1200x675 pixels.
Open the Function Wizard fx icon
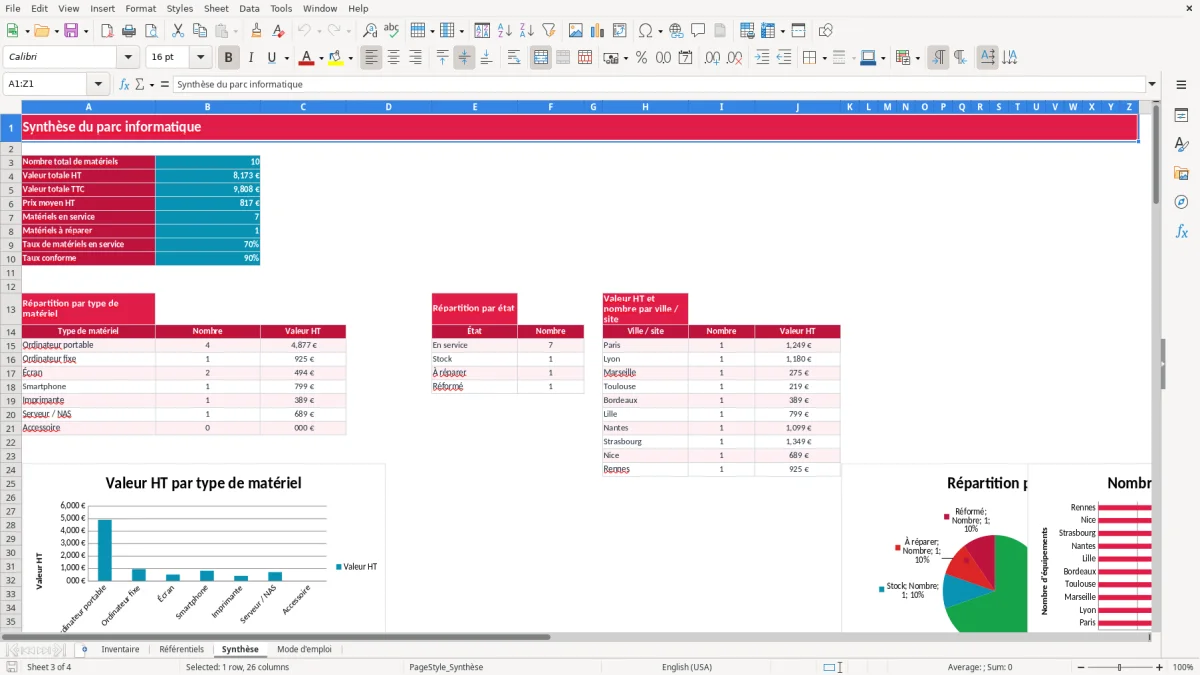click(125, 85)
